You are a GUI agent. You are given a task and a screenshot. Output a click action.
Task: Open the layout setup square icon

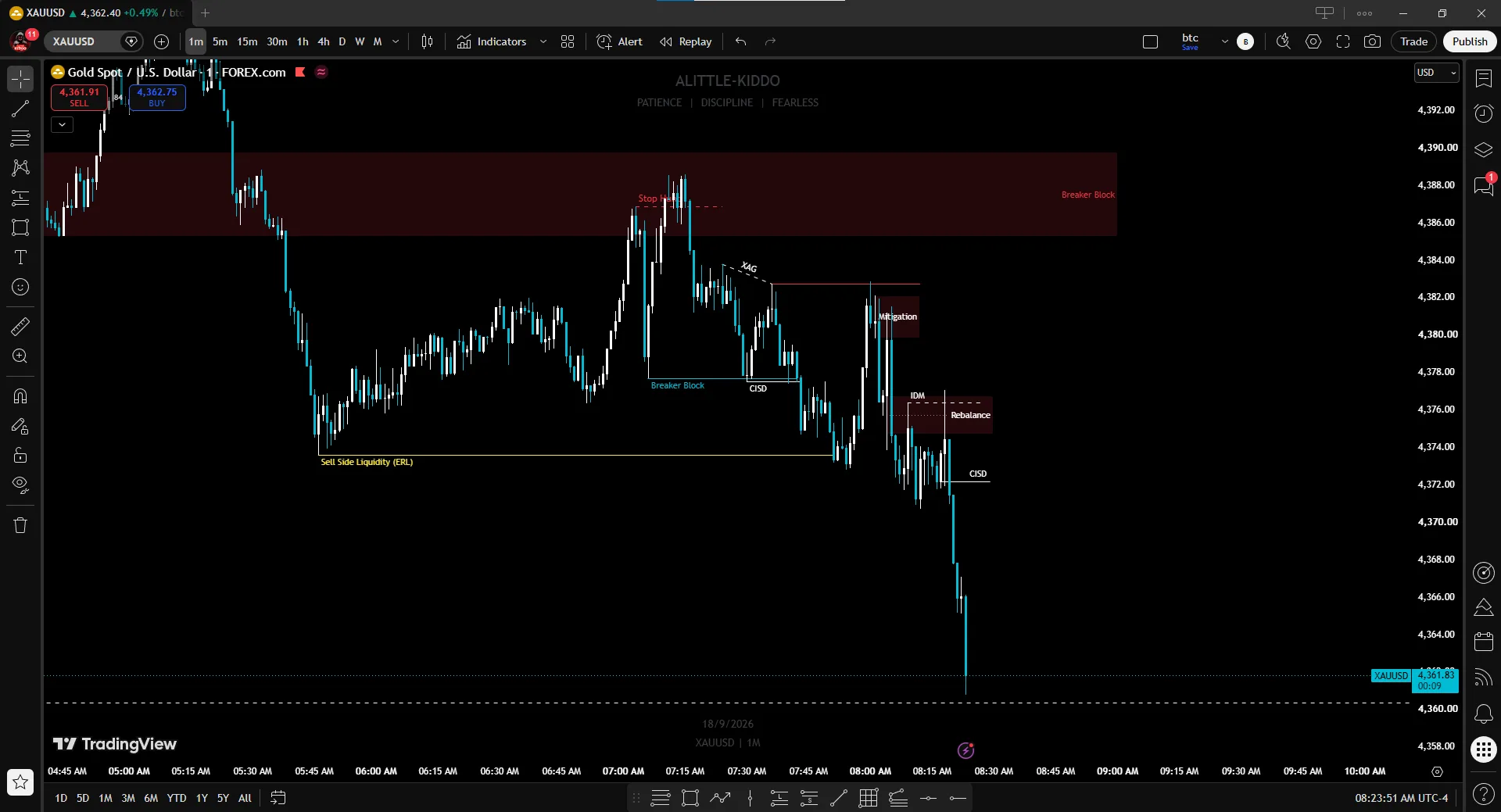1150,41
